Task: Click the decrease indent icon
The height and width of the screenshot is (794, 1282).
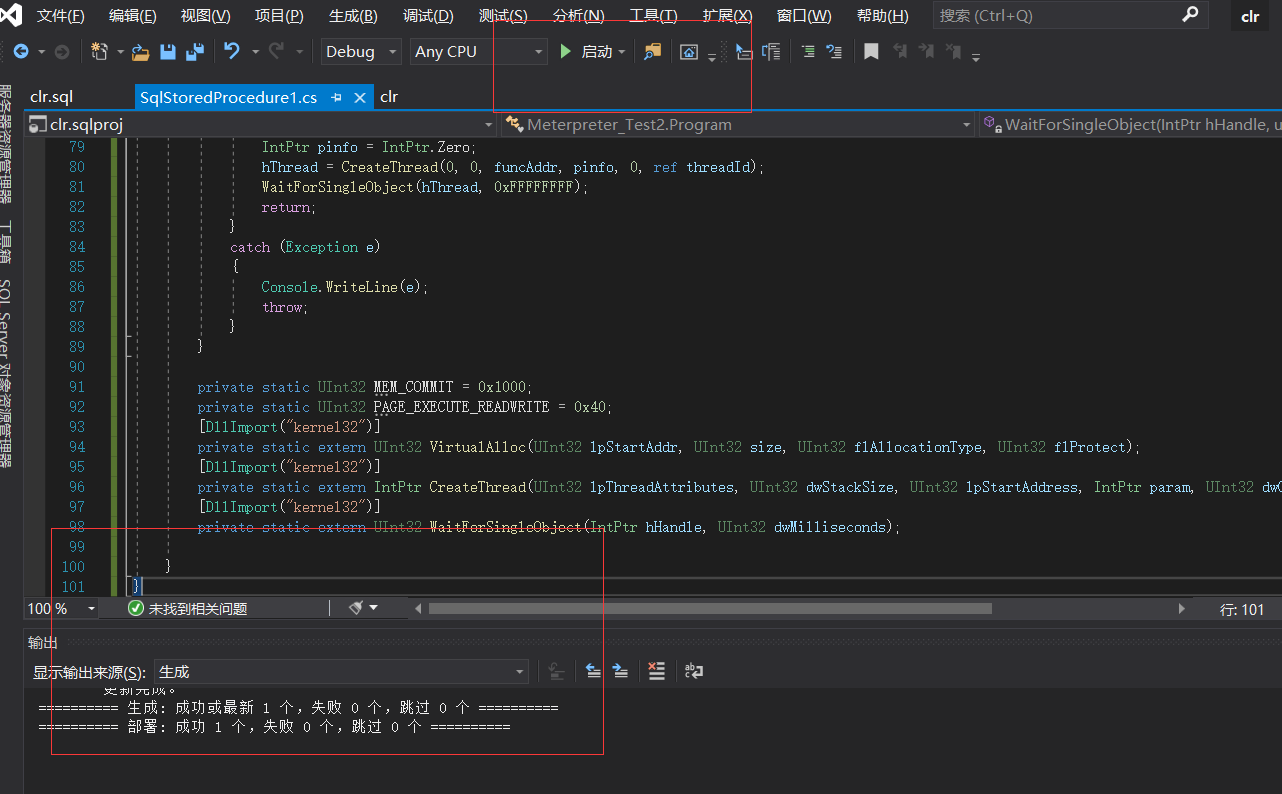Action: point(808,52)
